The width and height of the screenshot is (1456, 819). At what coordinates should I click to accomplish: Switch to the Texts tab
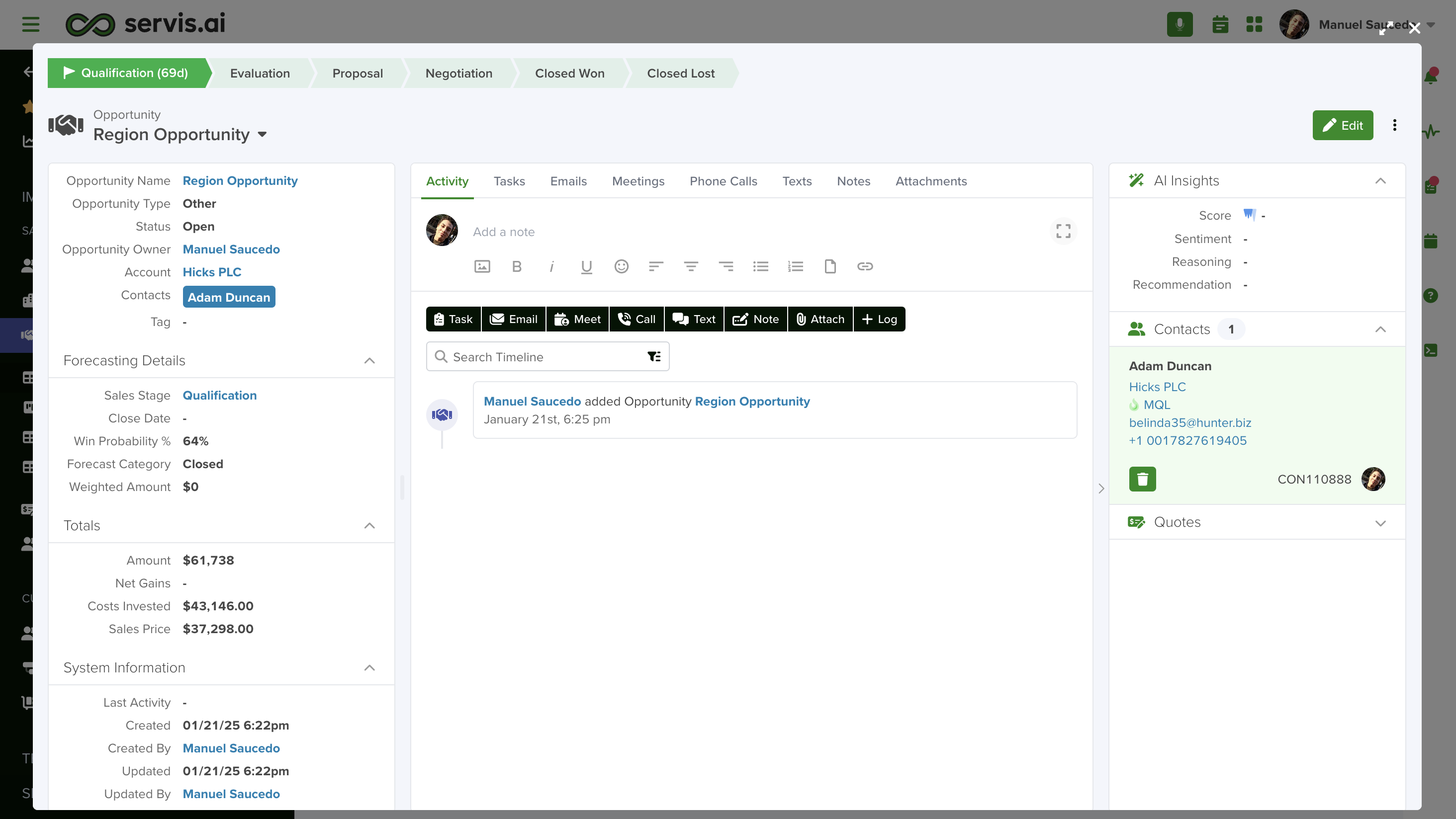(797, 181)
